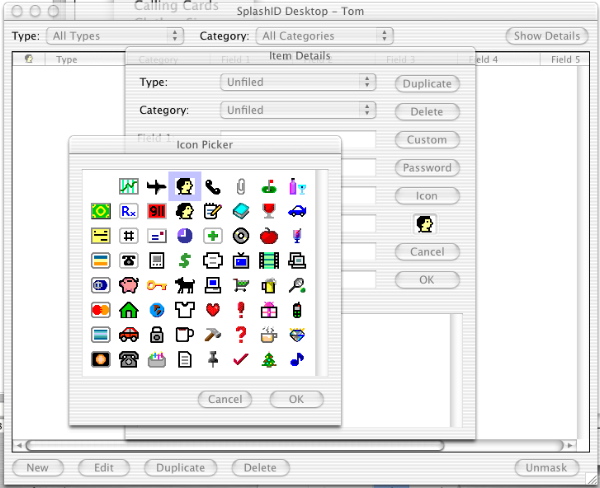Click the Show Details button

[545, 36]
